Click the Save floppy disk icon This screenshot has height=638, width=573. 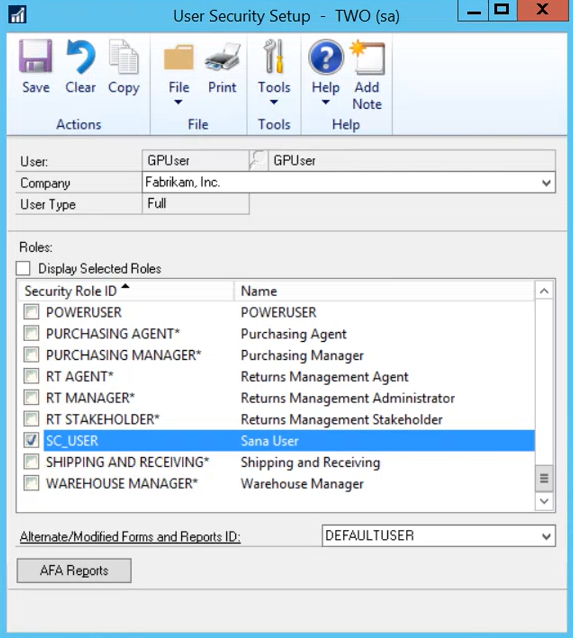coord(35,57)
